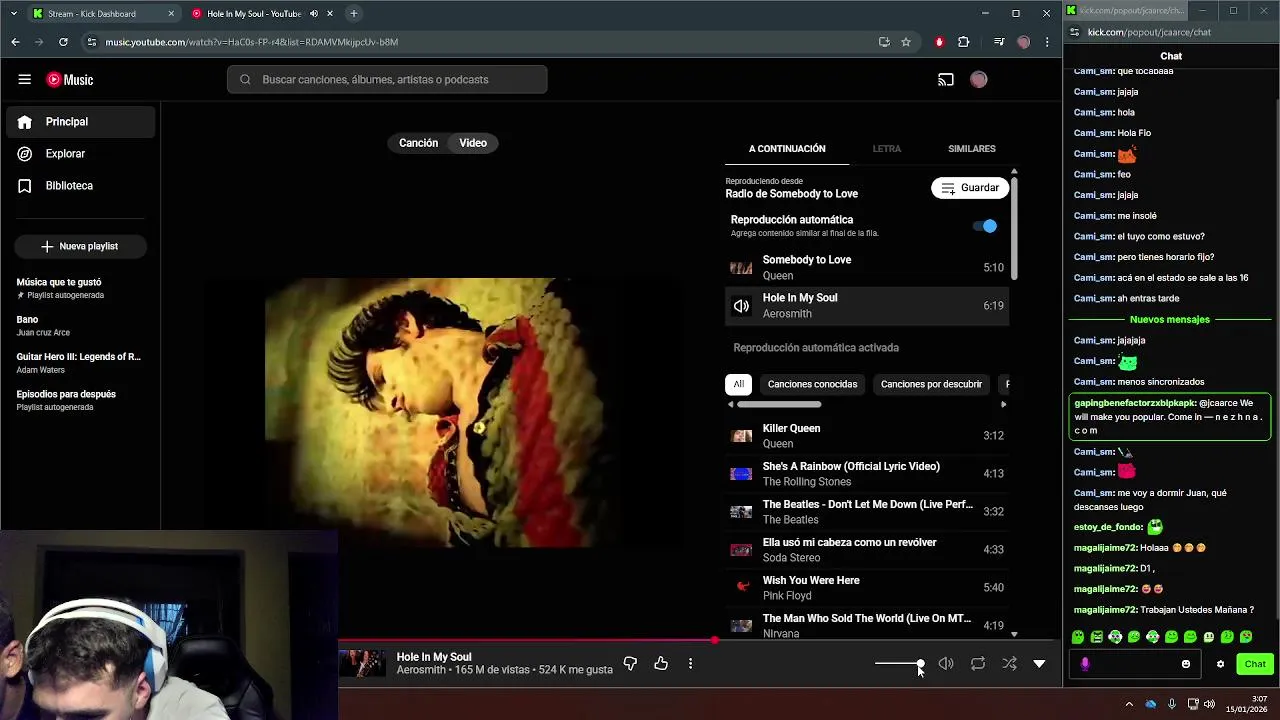This screenshot has width=1280, height=720.
Task: Click the volume slider handle
Action: pyautogui.click(x=920, y=664)
